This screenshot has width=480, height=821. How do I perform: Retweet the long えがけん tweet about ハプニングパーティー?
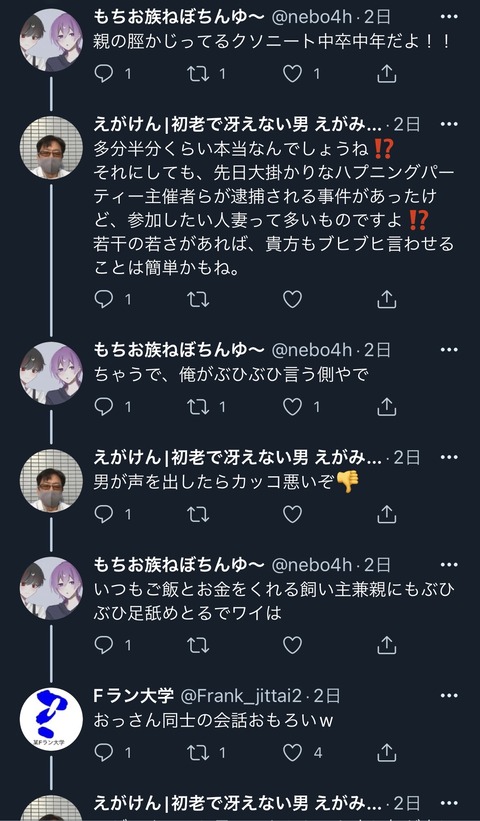tap(198, 299)
